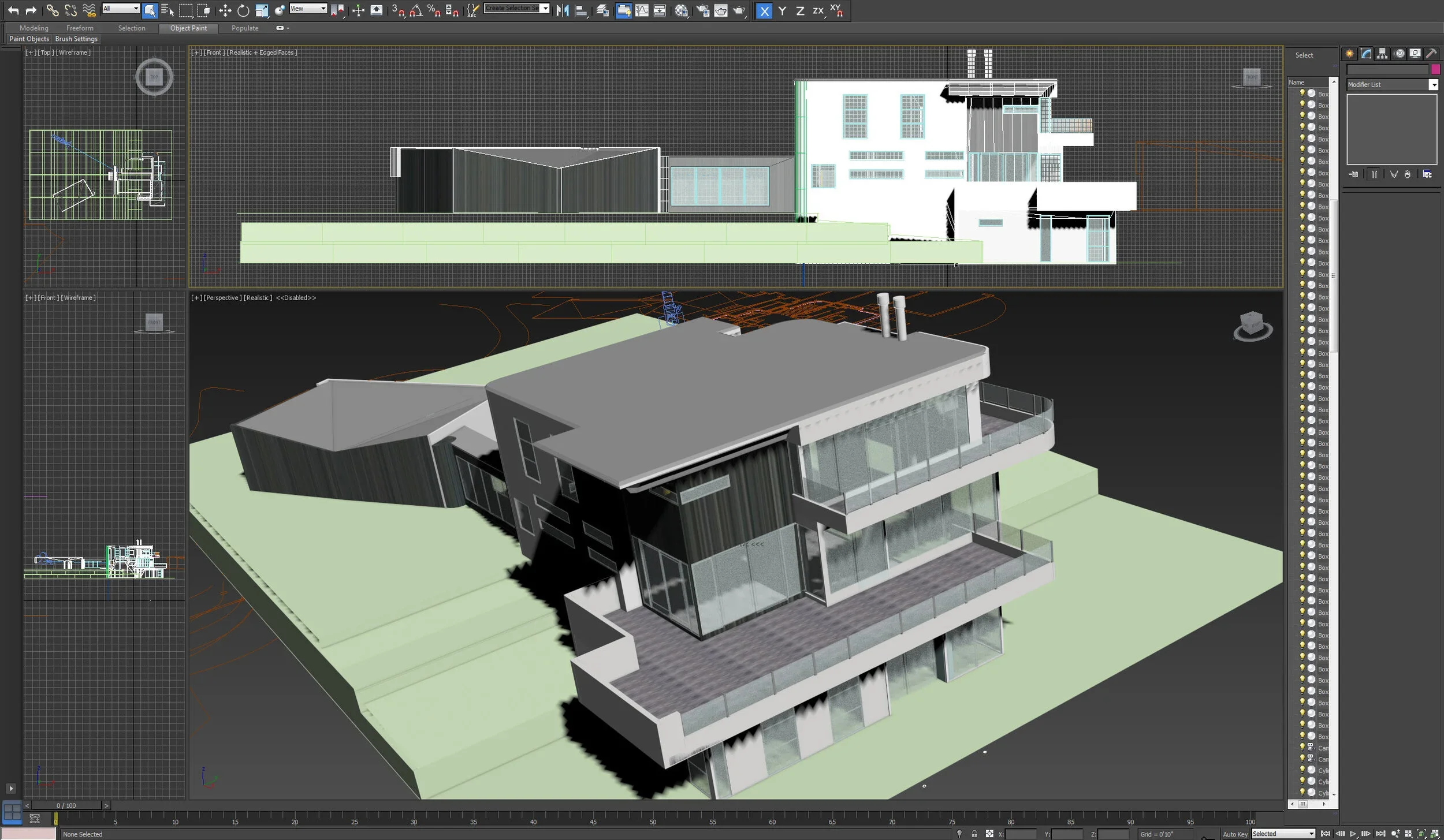
Task: Toggle the 3D Snaps button
Action: [397, 10]
